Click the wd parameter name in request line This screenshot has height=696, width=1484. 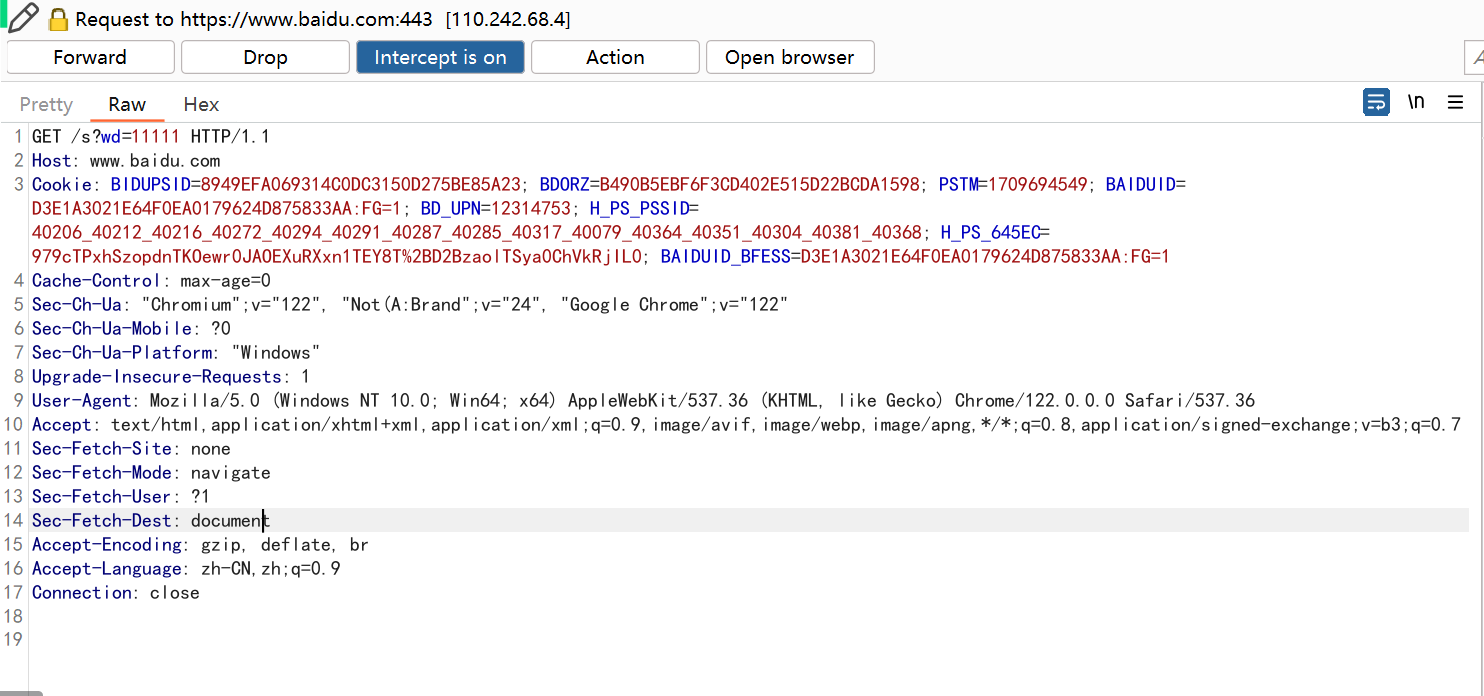point(111,137)
